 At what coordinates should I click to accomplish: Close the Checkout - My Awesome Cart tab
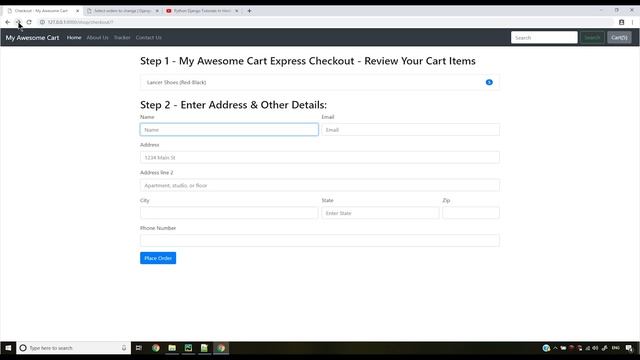(x=78, y=11)
